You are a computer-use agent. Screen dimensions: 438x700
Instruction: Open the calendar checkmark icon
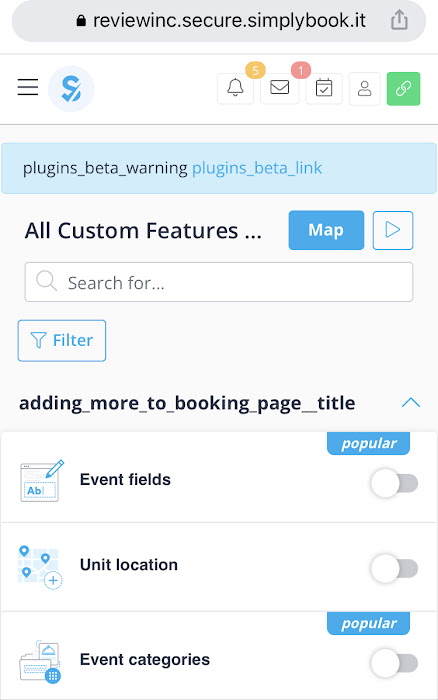[x=324, y=88]
